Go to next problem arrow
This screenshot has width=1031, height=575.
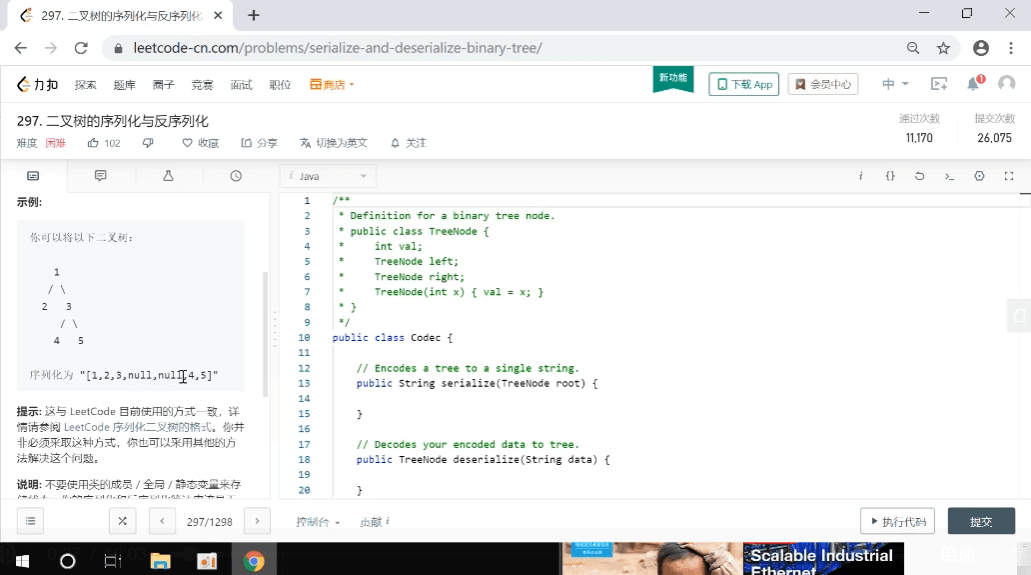point(257,521)
